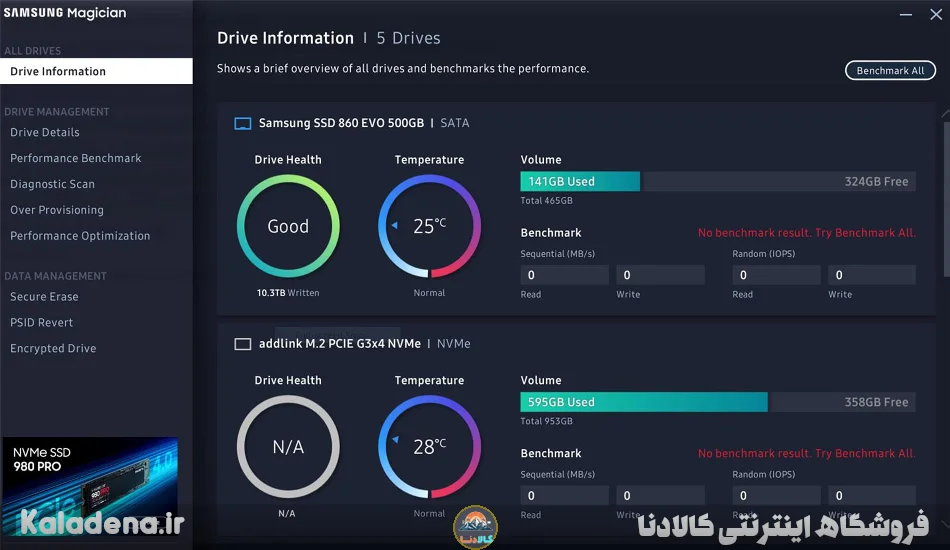This screenshot has width=950, height=550.
Task: Click the 860 EVO Random Write value field
Action: point(872,275)
